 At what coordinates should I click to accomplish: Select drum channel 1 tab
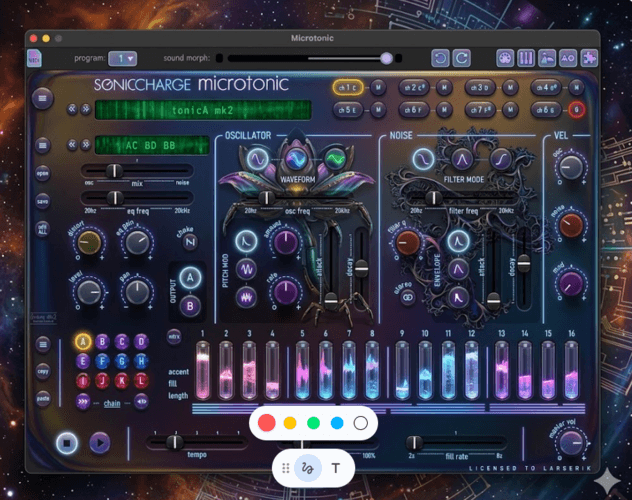click(x=348, y=87)
